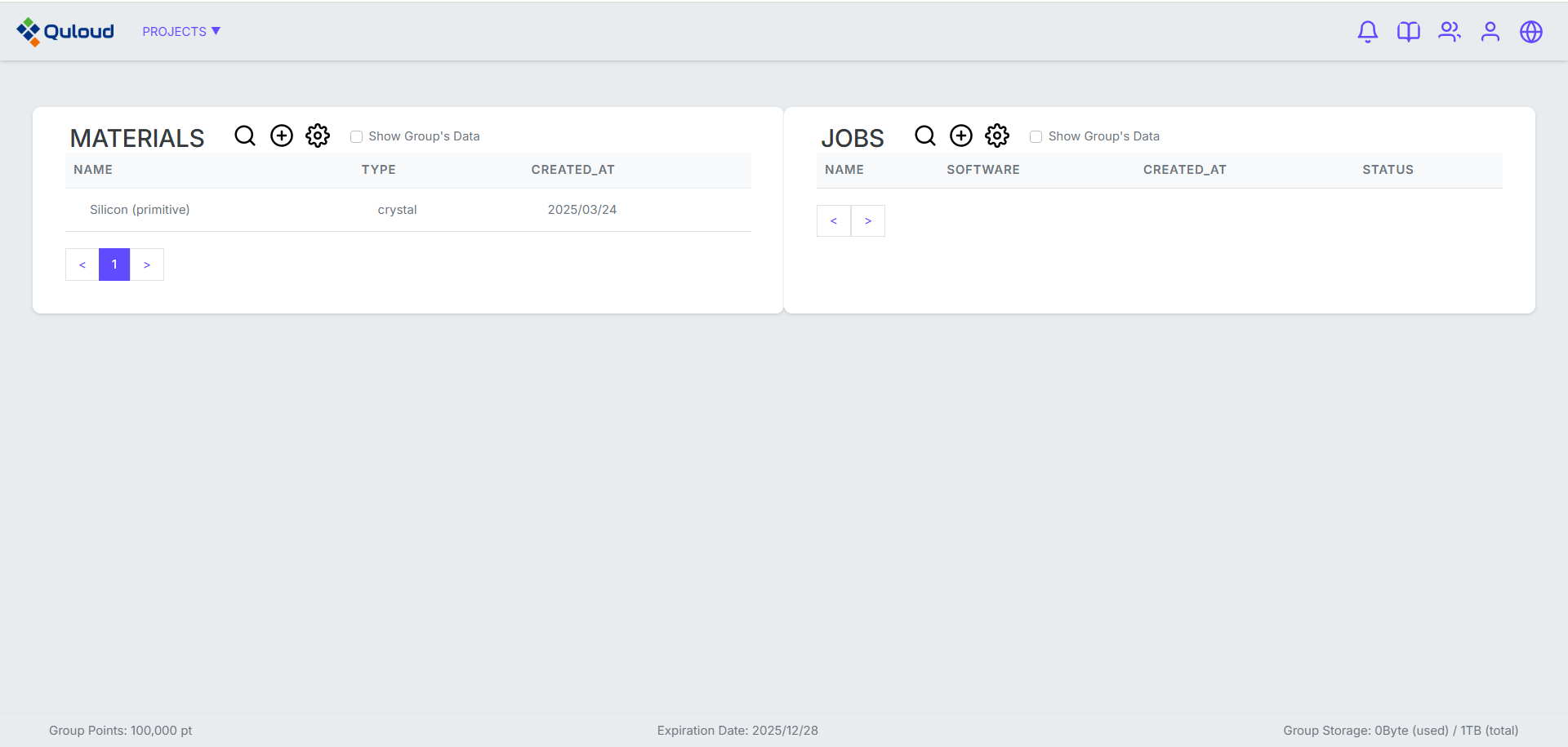This screenshot has width=1568, height=747.
Task: Sort Jobs by STATUS column header
Action: coord(1388,170)
